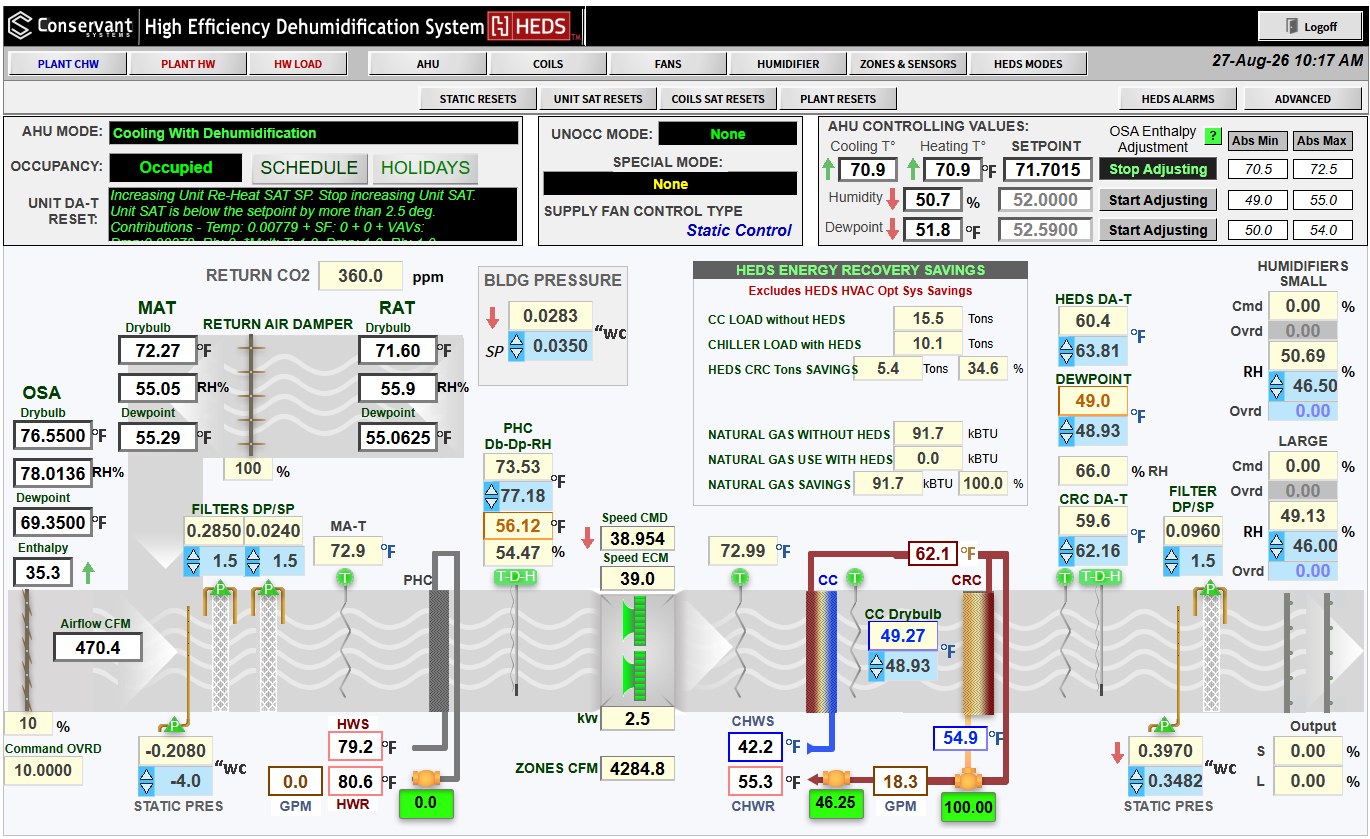Click the 71.7015 temperature setpoint field
Viewport: 1370px width, 839px height.
[x=1046, y=170]
